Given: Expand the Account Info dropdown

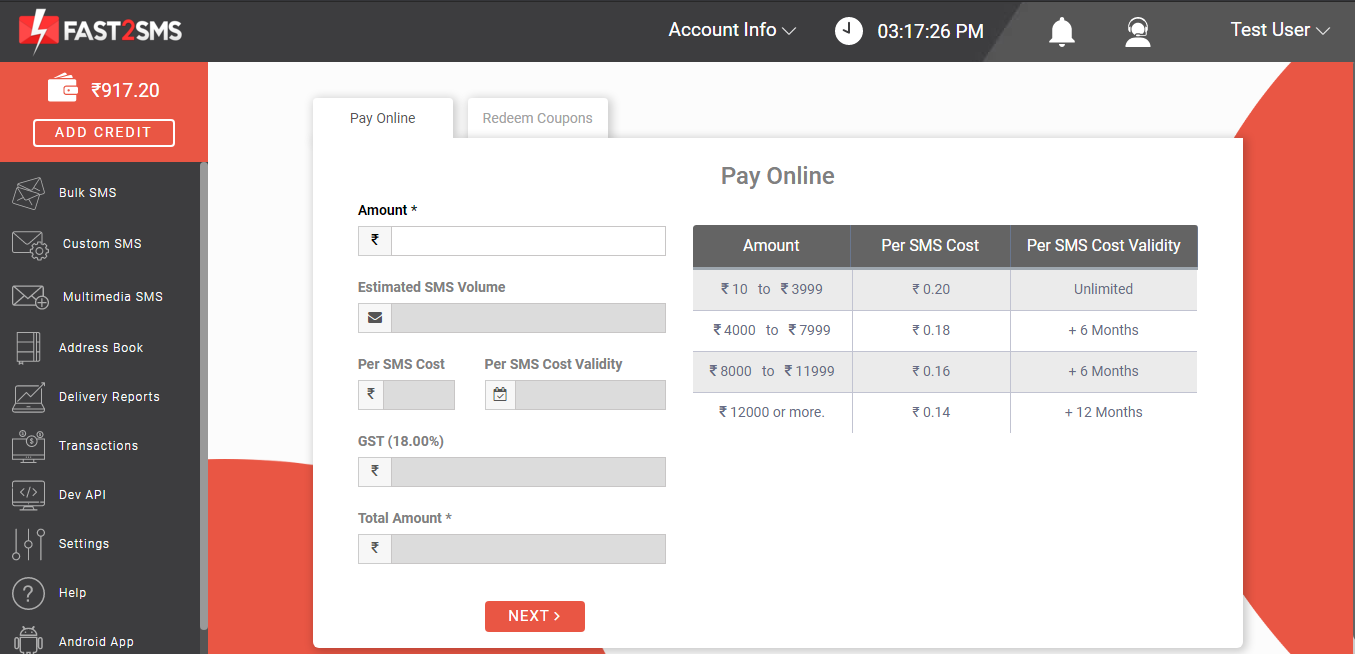Looking at the screenshot, I should click(x=731, y=30).
